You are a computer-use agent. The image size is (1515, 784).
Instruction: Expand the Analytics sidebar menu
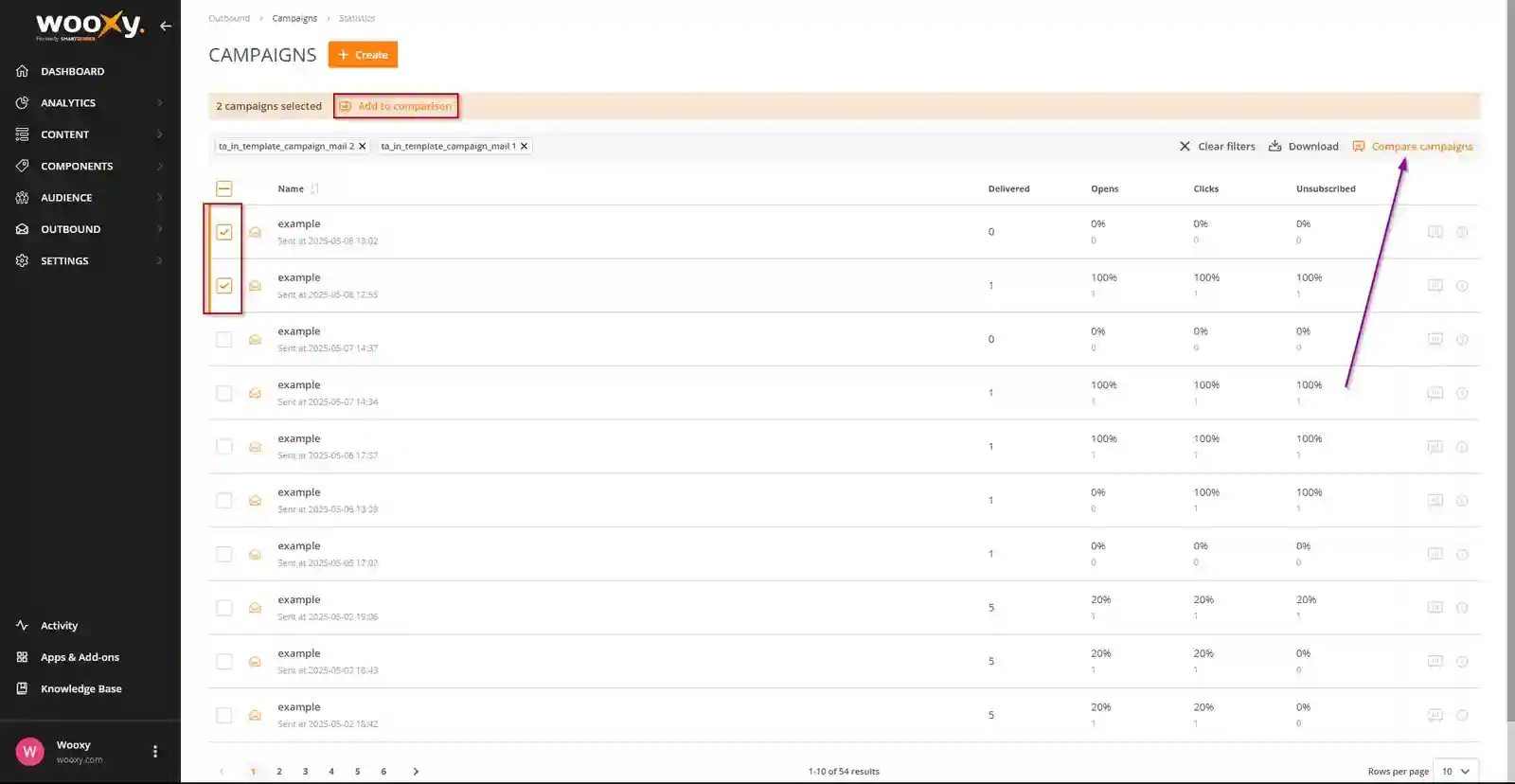coord(90,102)
